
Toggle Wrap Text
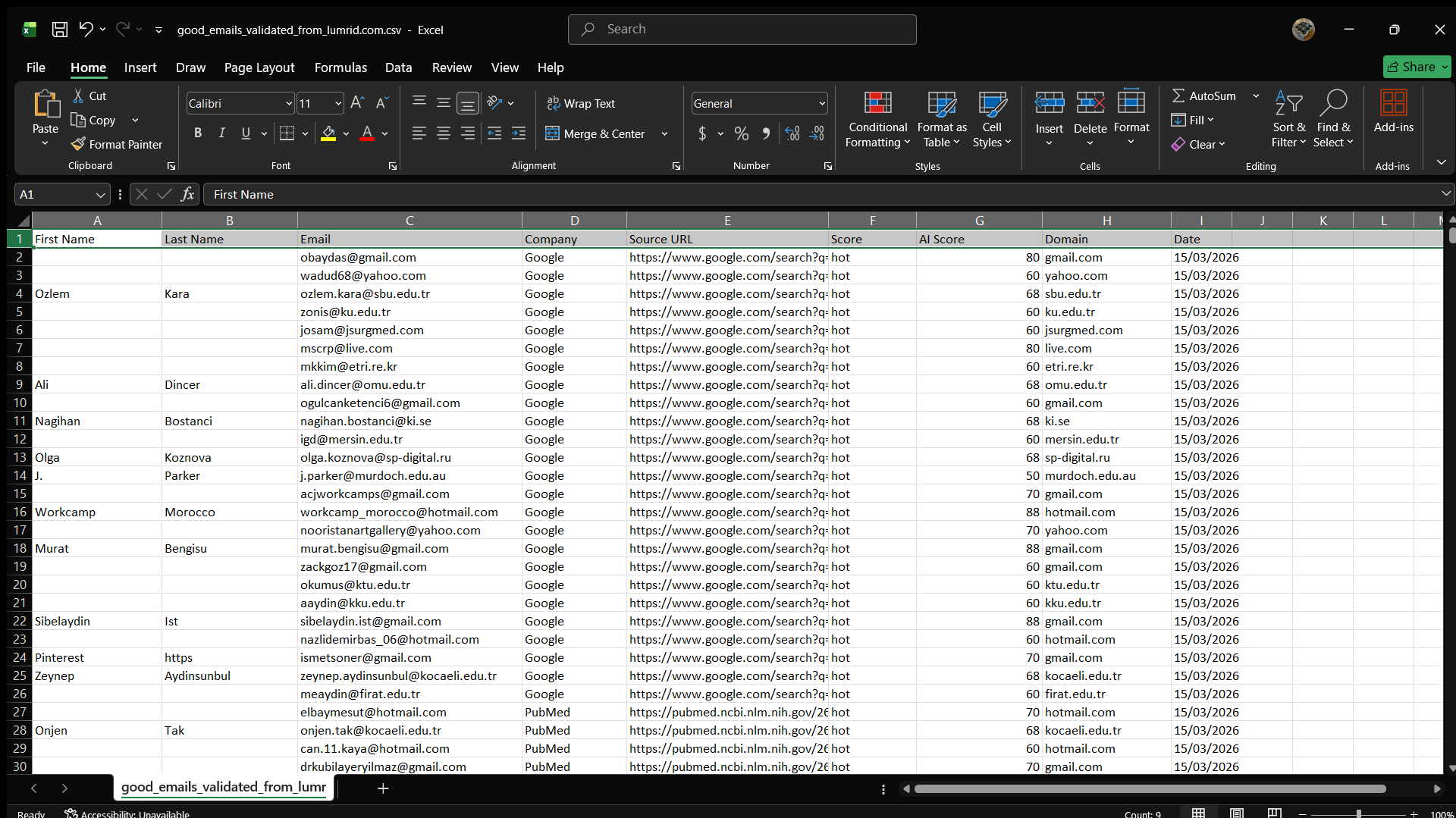click(x=581, y=103)
